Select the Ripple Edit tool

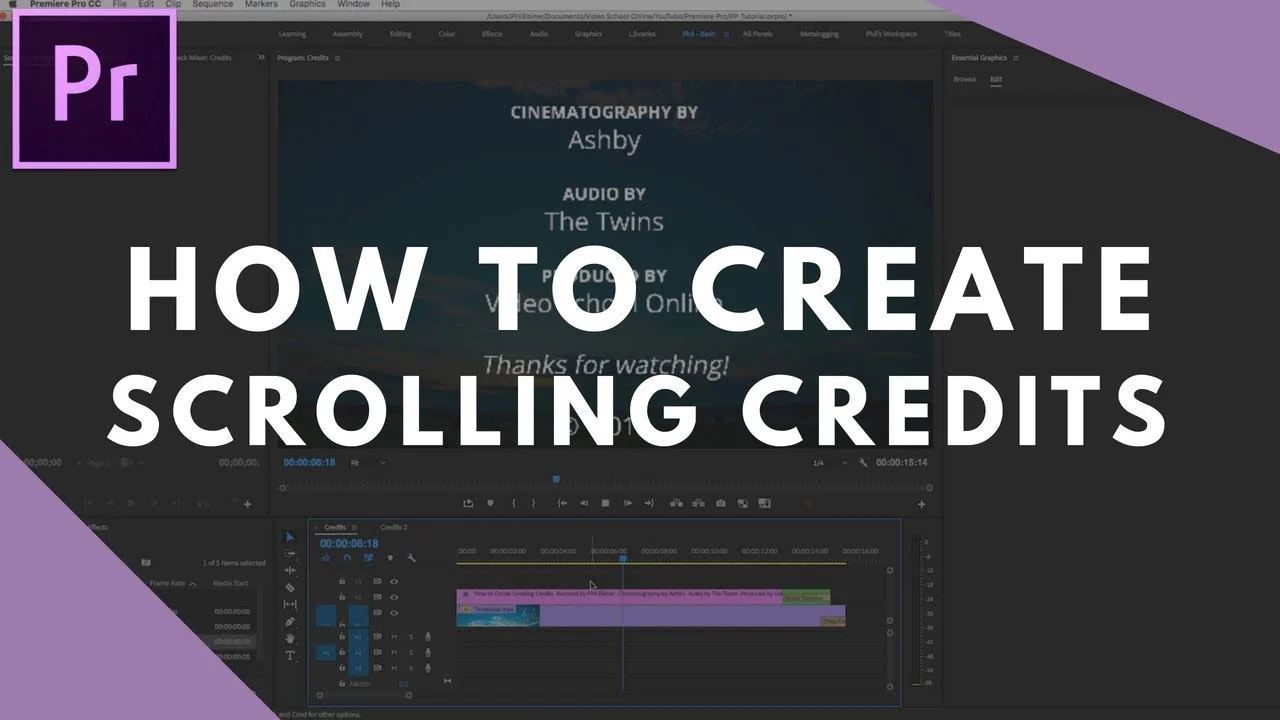(x=290, y=570)
